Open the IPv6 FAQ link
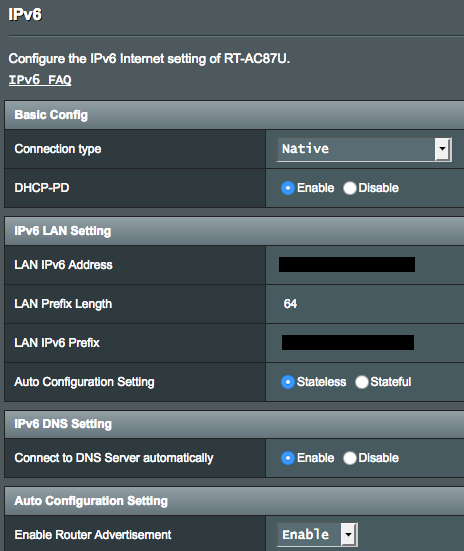Image resolution: width=464 pixels, height=551 pixels. pos(40,80)
